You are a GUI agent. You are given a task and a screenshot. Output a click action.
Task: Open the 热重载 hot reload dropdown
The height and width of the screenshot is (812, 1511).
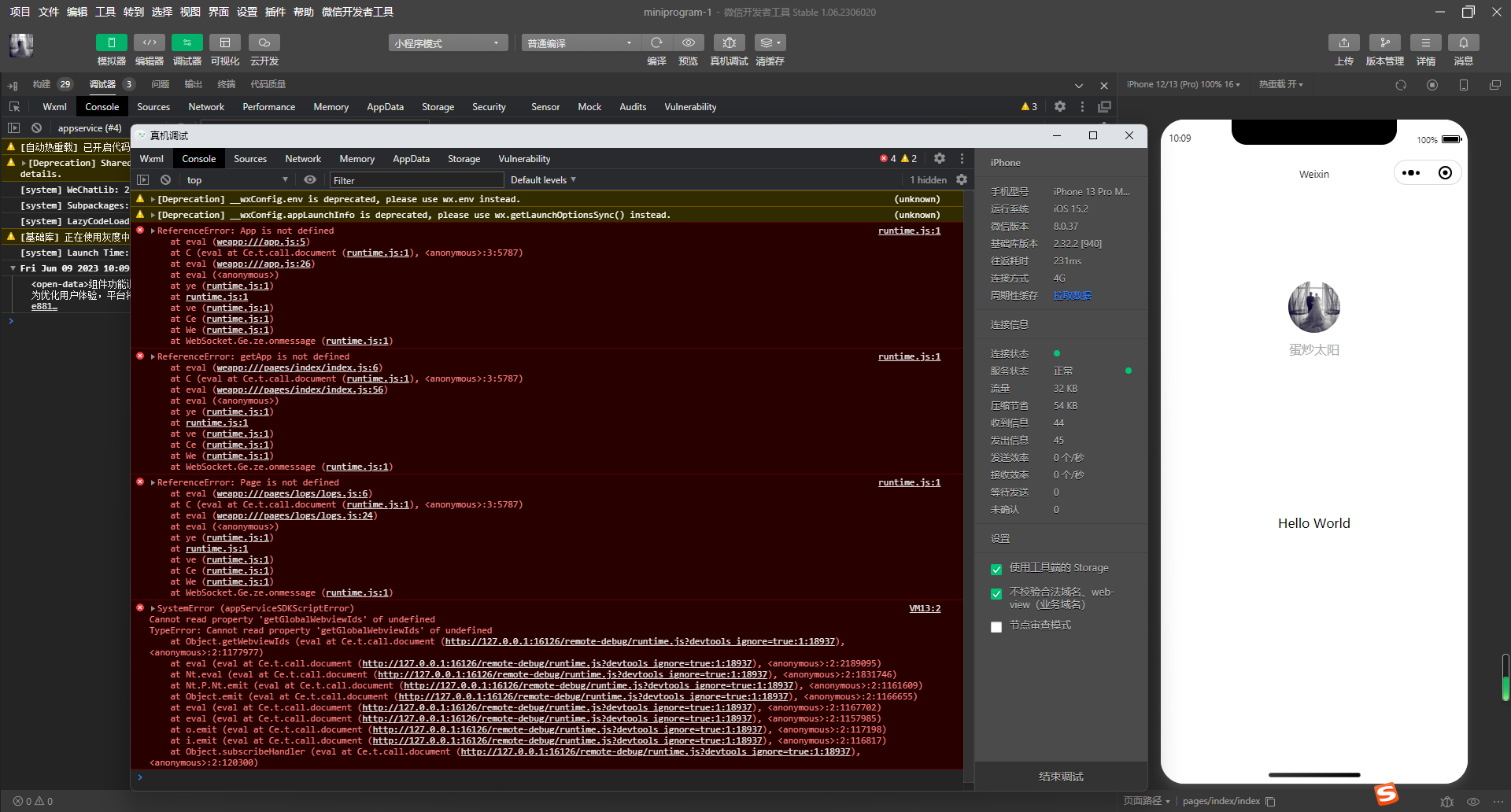(x=1281, y=84)
